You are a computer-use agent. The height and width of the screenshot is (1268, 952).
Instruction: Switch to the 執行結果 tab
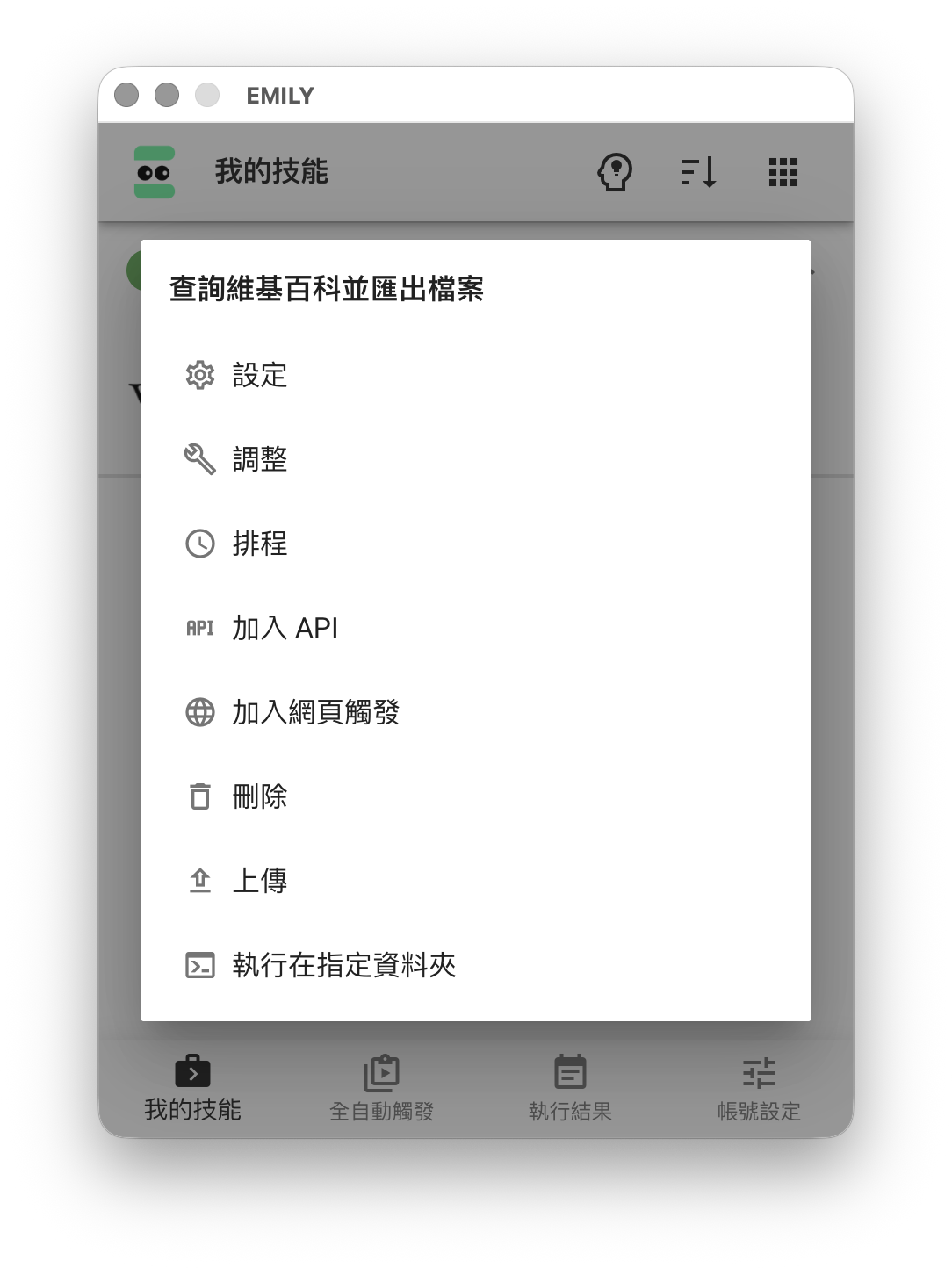pyautogui.click(x=570, y=1089)
